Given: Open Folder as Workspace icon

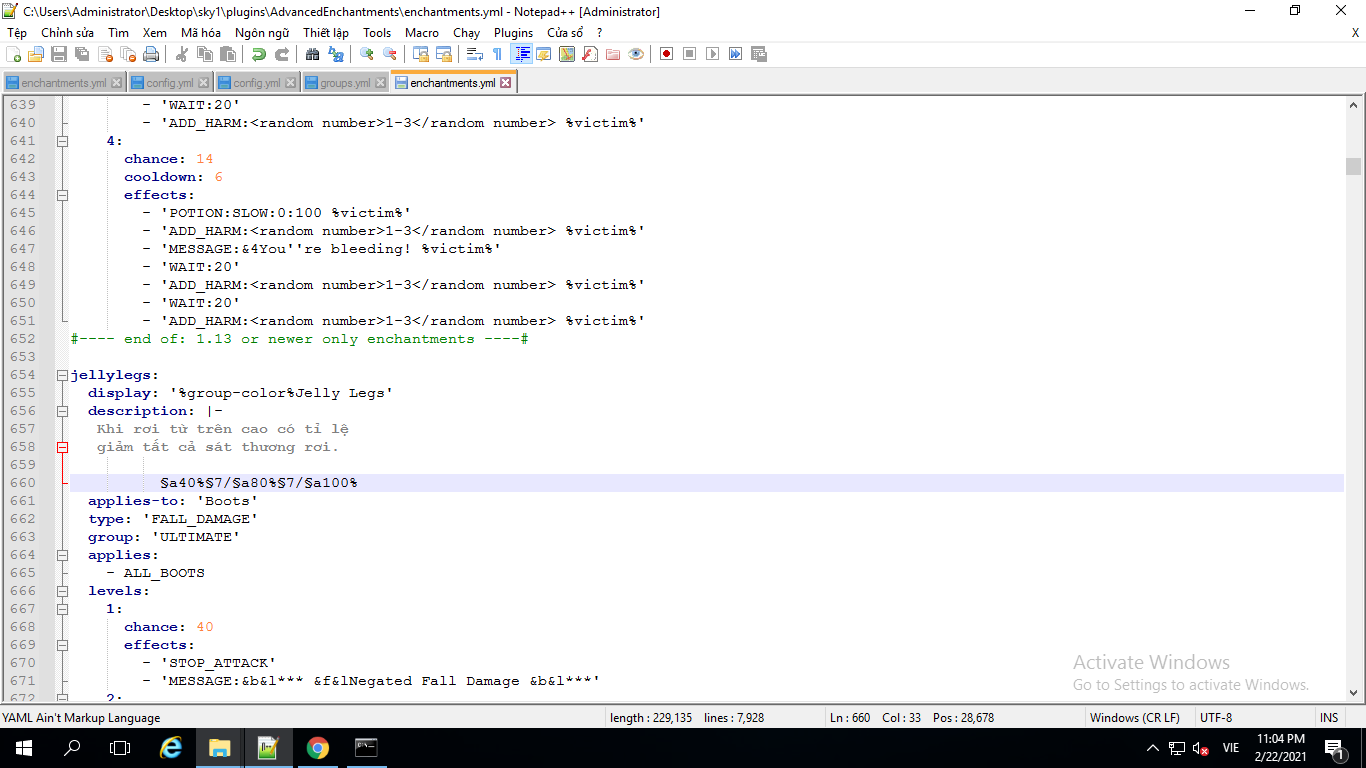Looking at the screenshot, I should (613, 54).
